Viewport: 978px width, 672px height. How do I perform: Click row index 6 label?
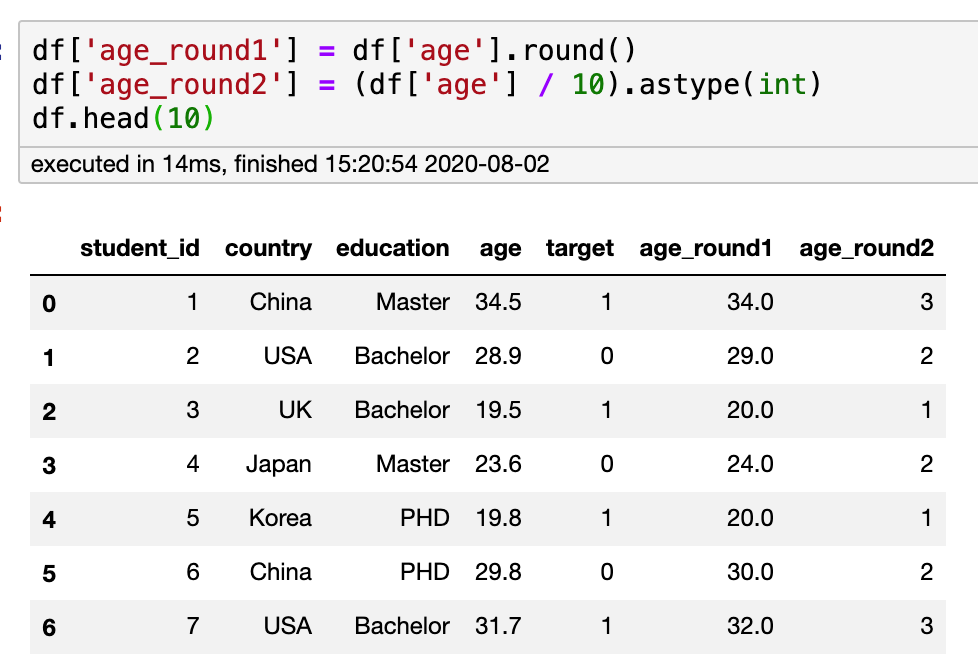click(49, 627)
